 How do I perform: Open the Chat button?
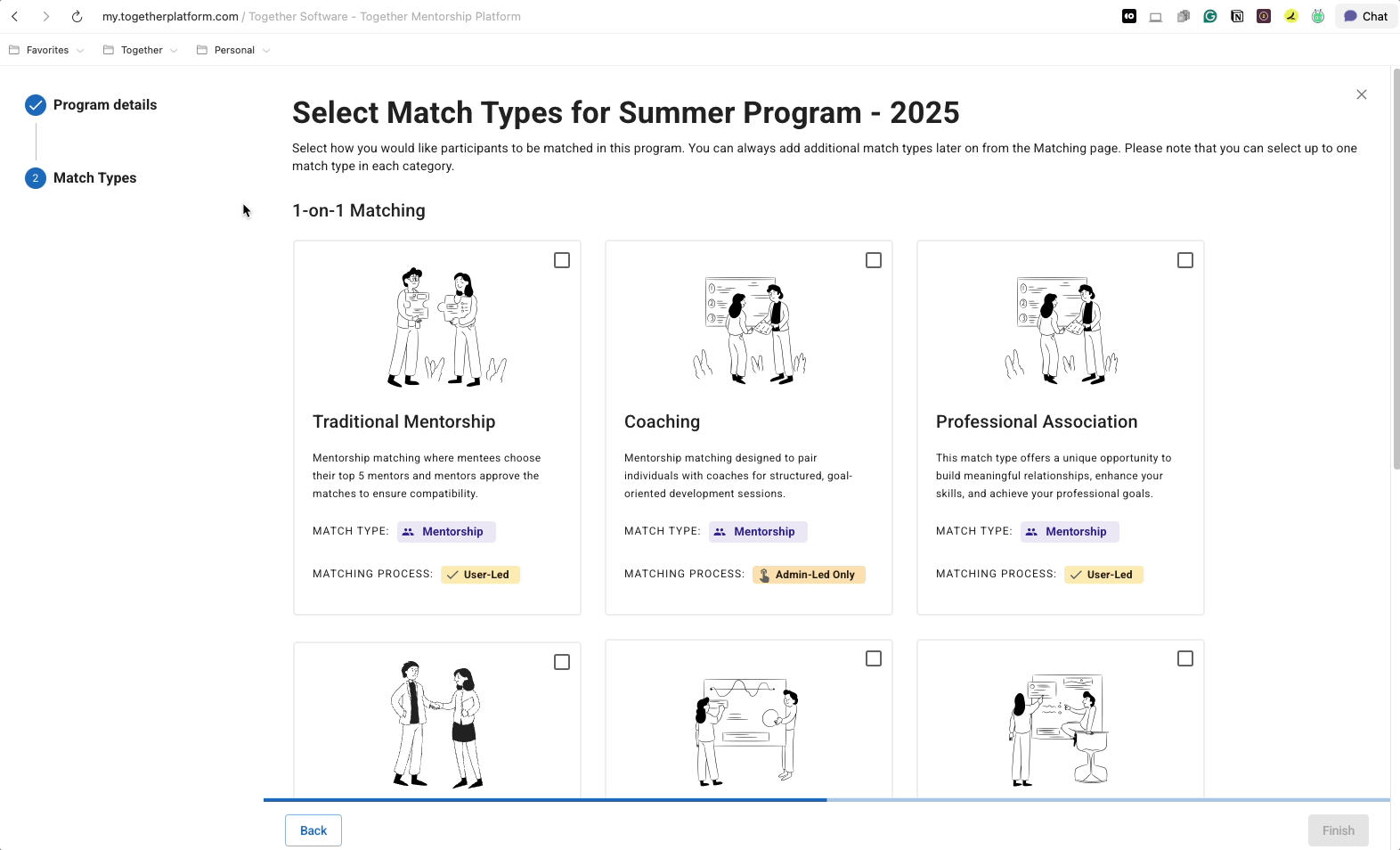(x=1366, y=16)
